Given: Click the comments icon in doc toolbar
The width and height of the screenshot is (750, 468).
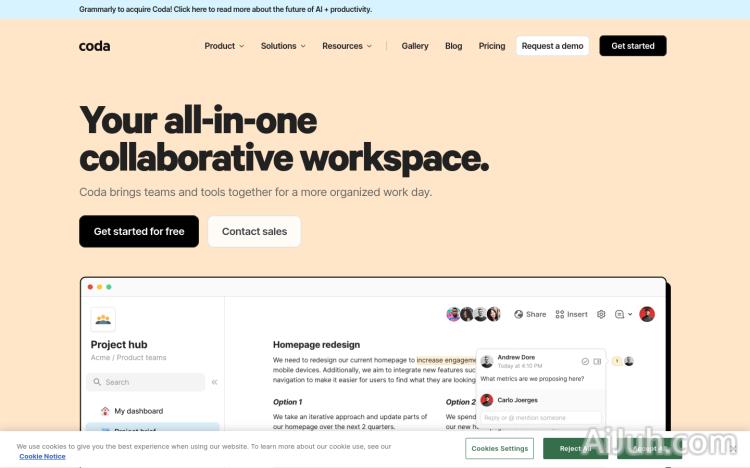Looking at the screenshot, I should click(619, 314).
